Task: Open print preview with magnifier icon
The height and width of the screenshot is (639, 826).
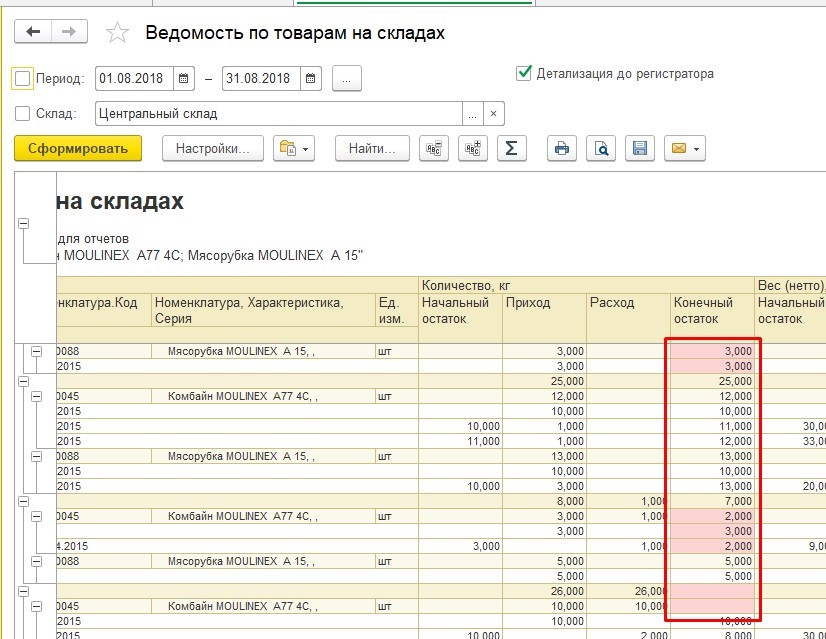Action: click(601, 149)
